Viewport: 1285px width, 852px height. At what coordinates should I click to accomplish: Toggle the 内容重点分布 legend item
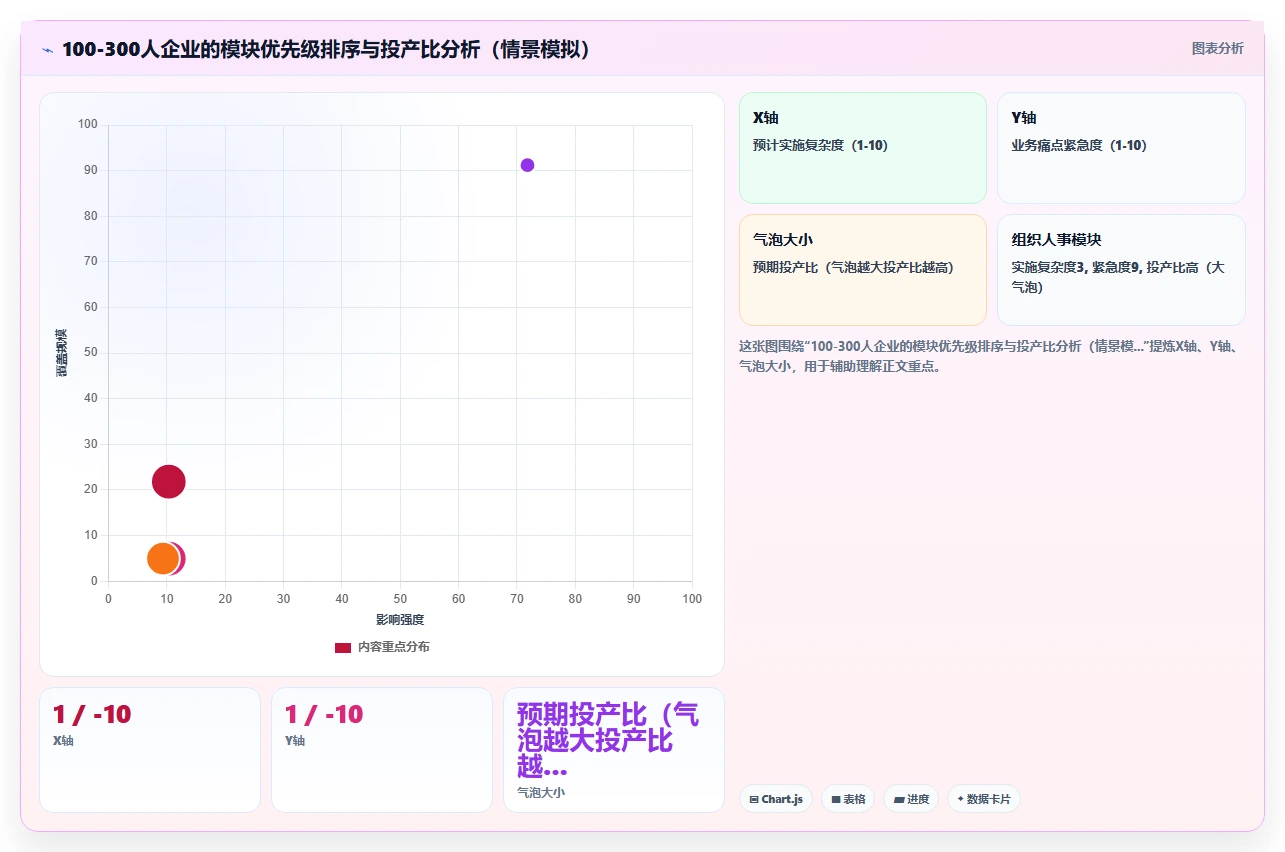[382, 647]
